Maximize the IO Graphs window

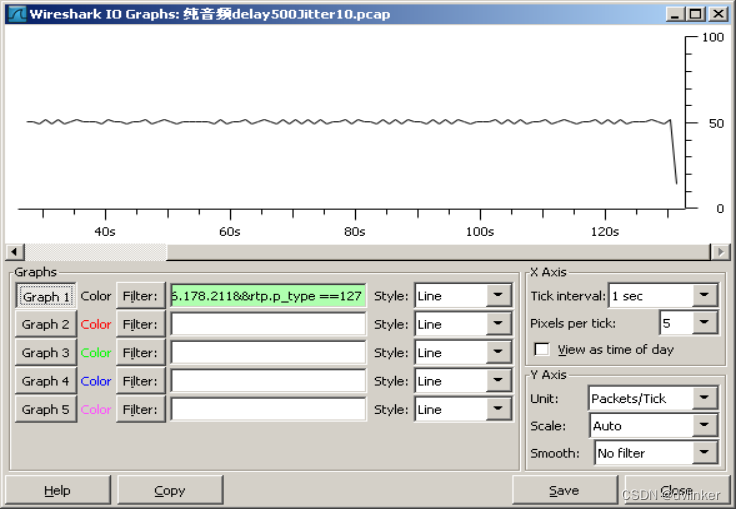click(x=696, y=14)
